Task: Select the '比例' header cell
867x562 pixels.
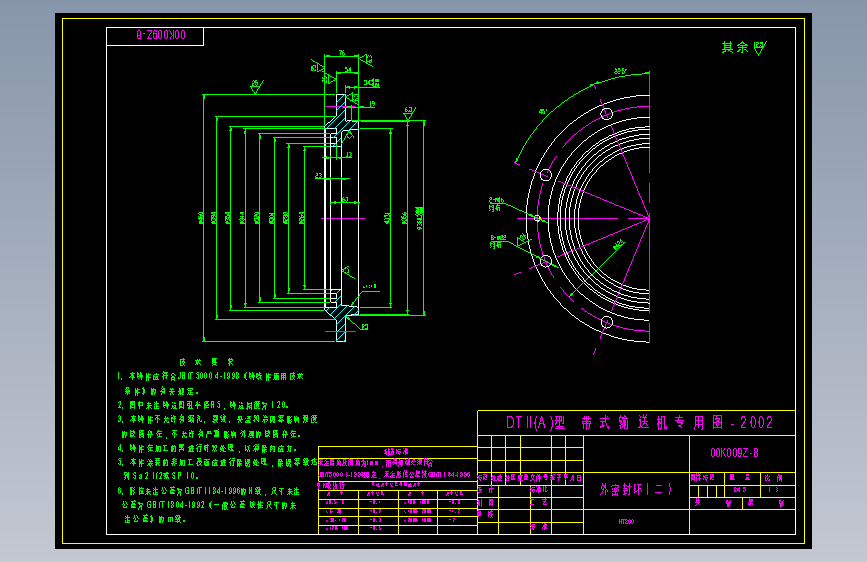Action: click(x=774, y=478)
